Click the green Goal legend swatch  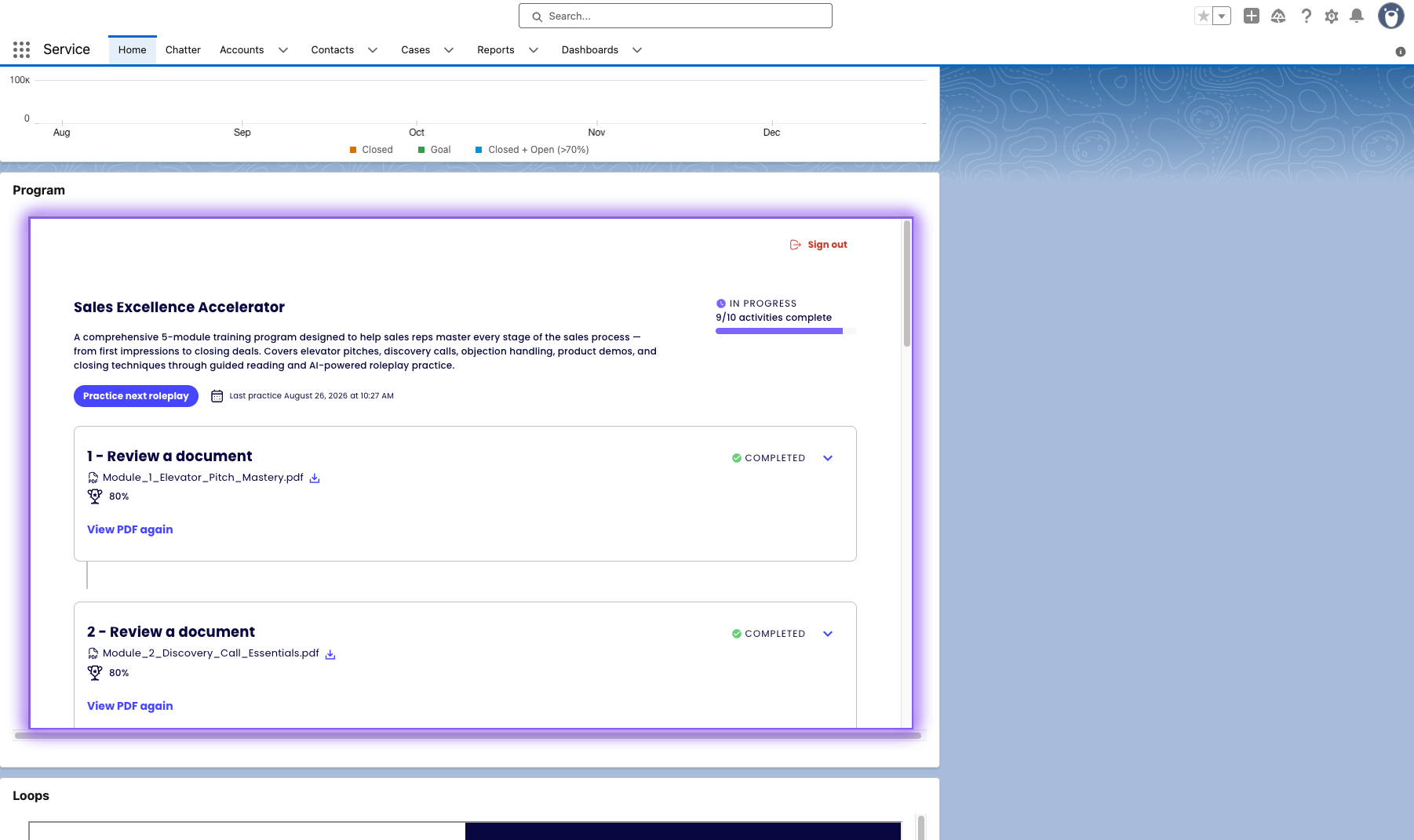[421, 150]
